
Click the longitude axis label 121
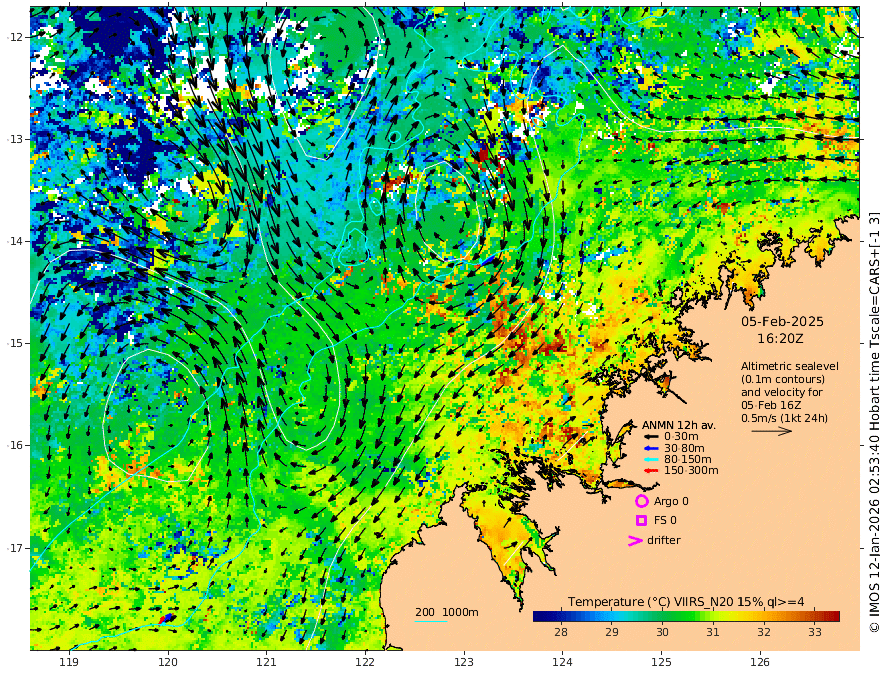coord(267,662)
